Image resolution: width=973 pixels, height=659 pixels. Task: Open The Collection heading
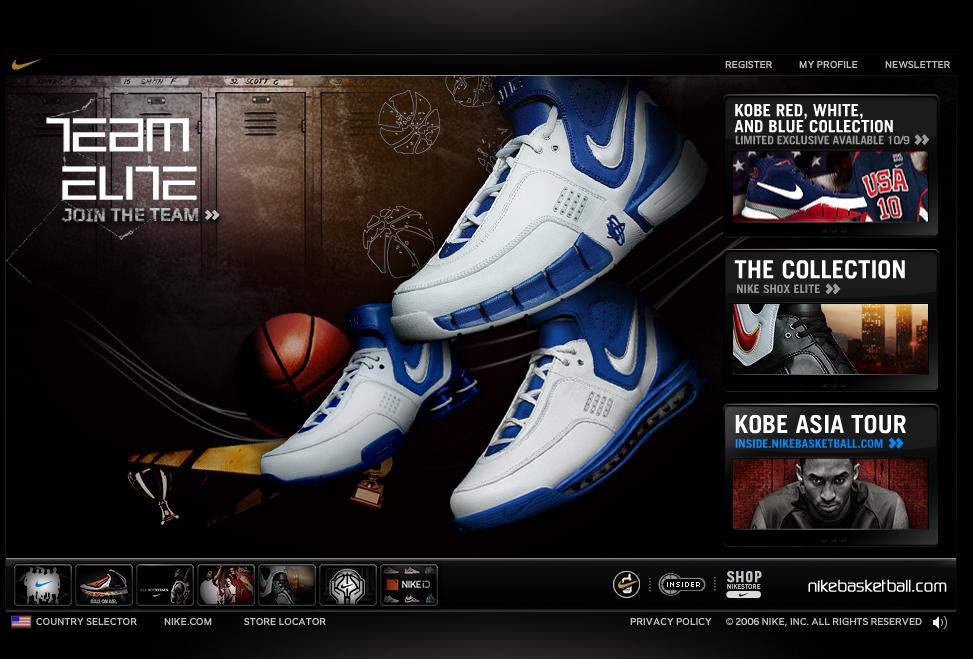pos(820,270)
